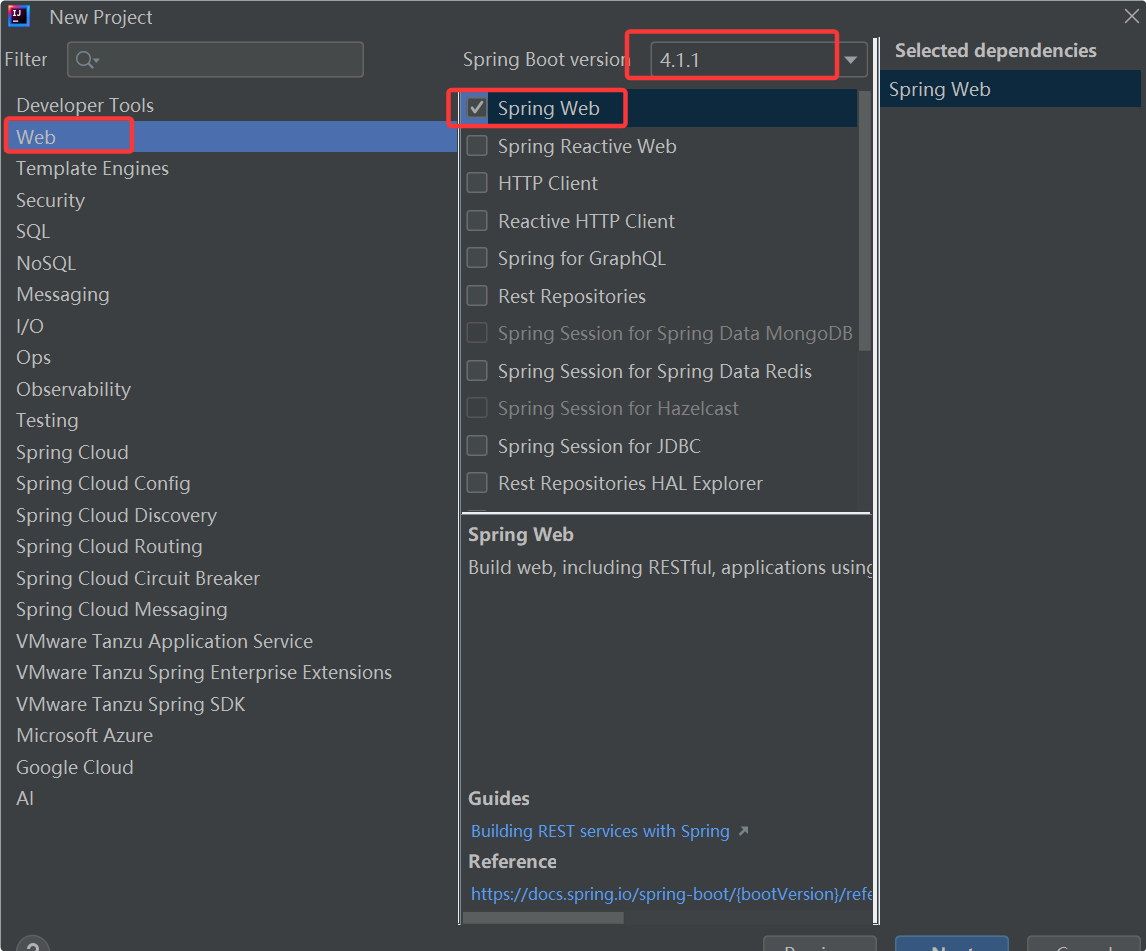
Task: Check the Reactive HTTP Client option
Action: pos(477,221)
